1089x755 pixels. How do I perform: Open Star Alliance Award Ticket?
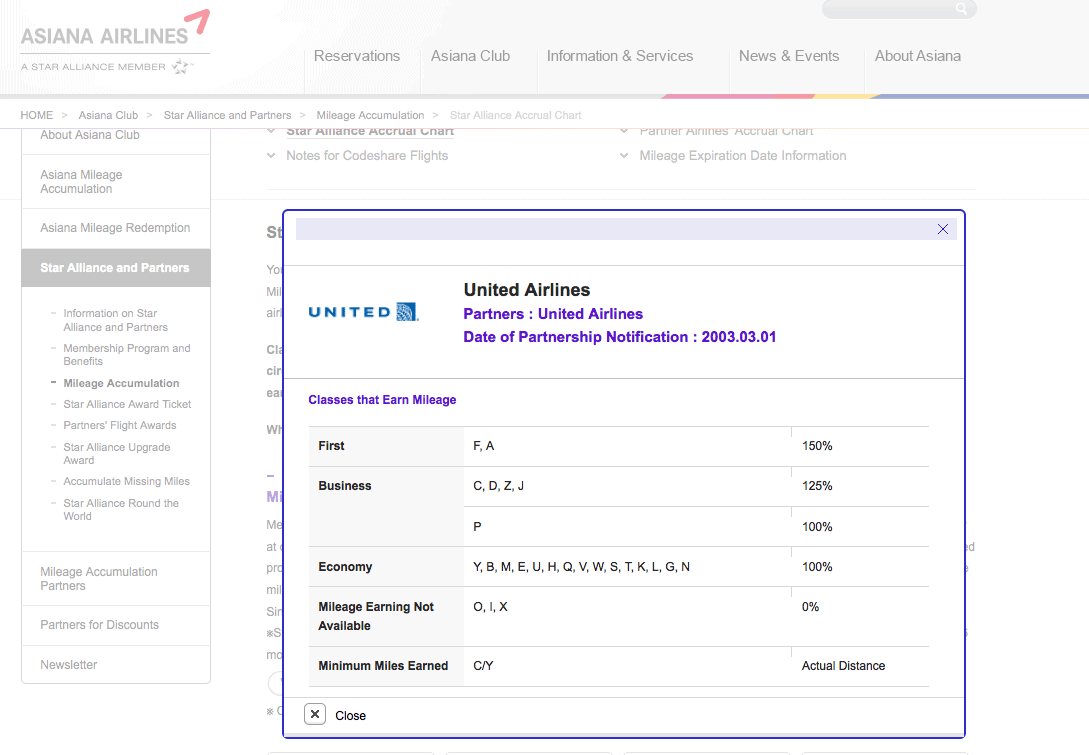pos(127,404)
